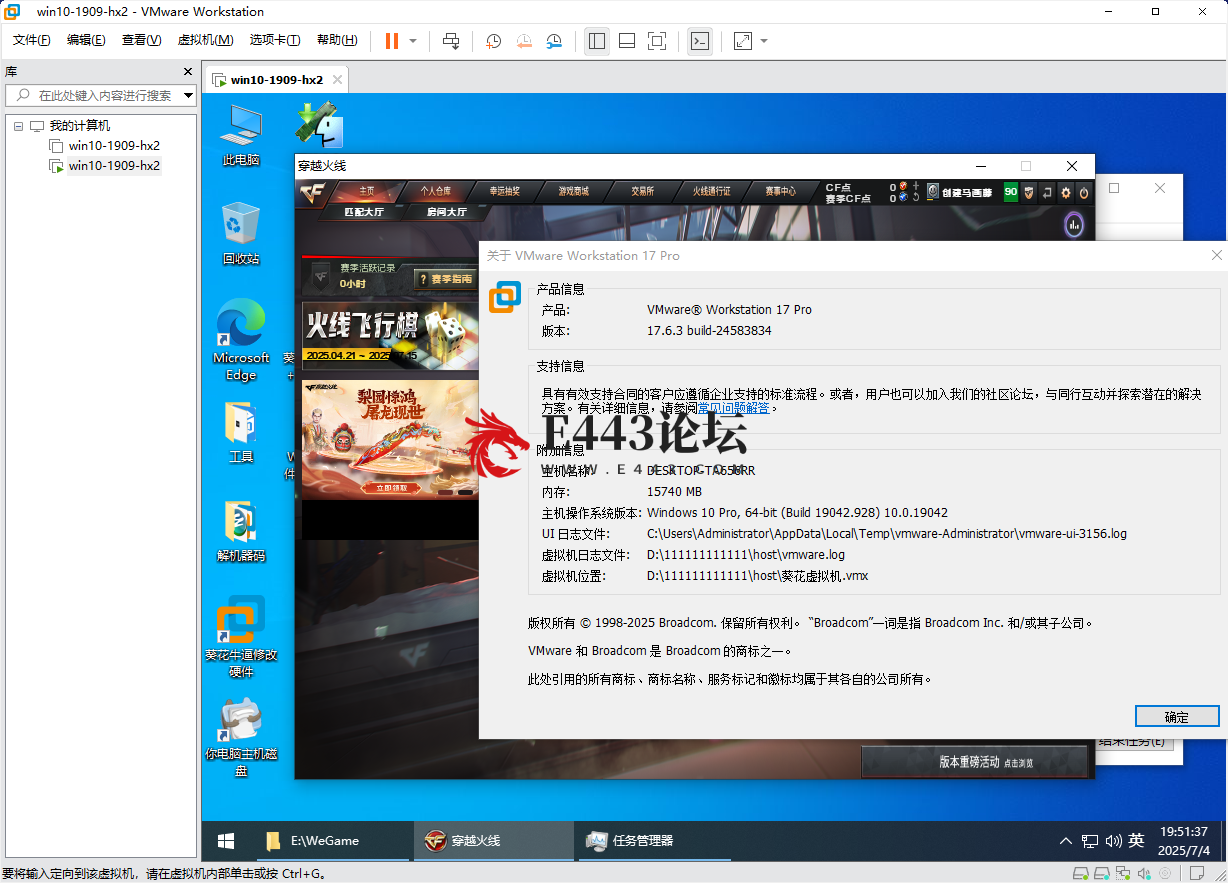Close the library panel with its X
The width and height of the screenshot is (1228, 883).
188,72
